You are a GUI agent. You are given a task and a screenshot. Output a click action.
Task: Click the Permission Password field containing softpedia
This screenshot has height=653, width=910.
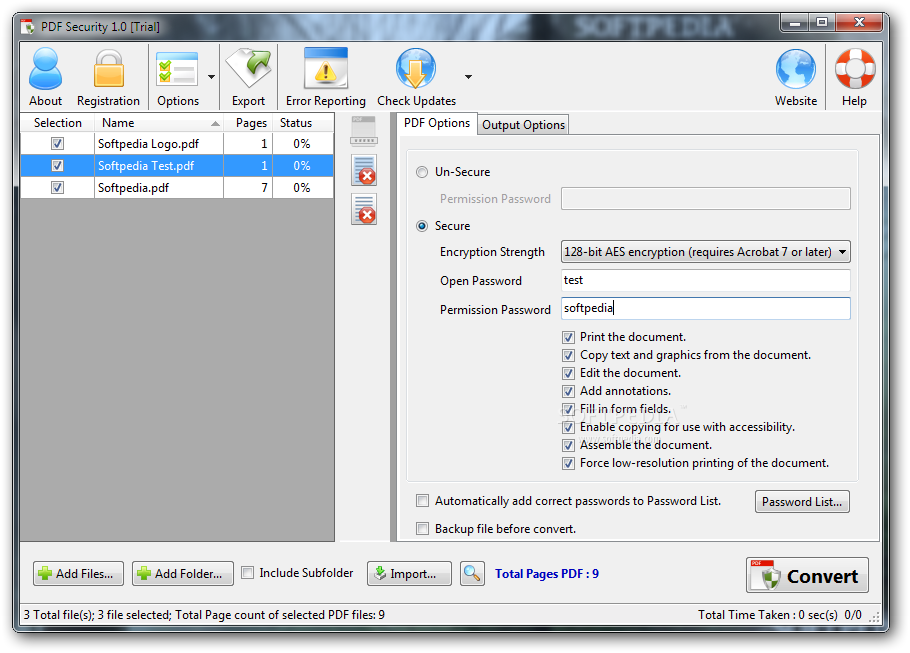706,308
